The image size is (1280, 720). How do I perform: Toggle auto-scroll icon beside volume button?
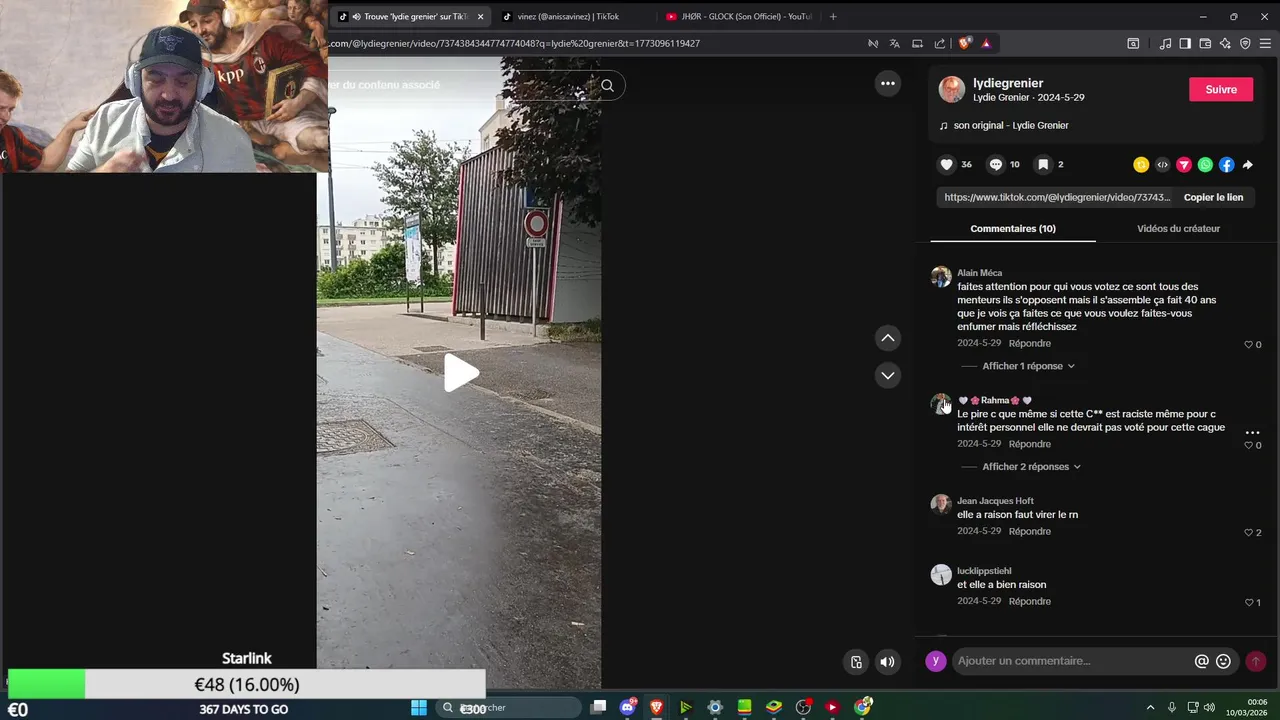click(856, 661)
